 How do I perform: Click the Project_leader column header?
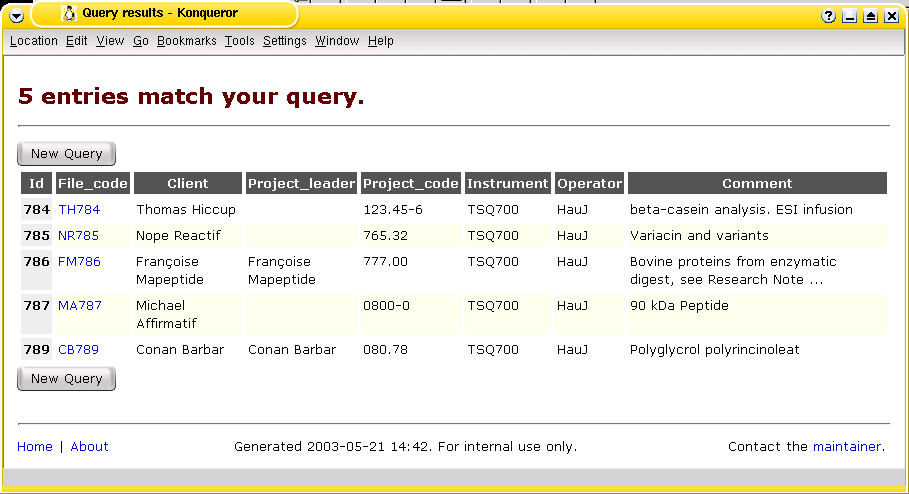tap(301, 183)
